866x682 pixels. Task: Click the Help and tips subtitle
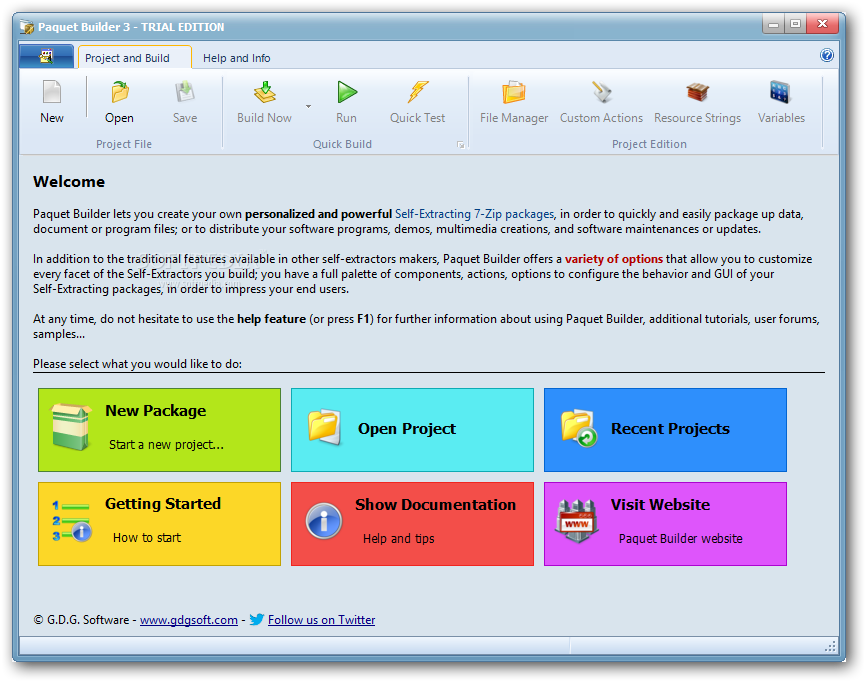click(399, 538)
